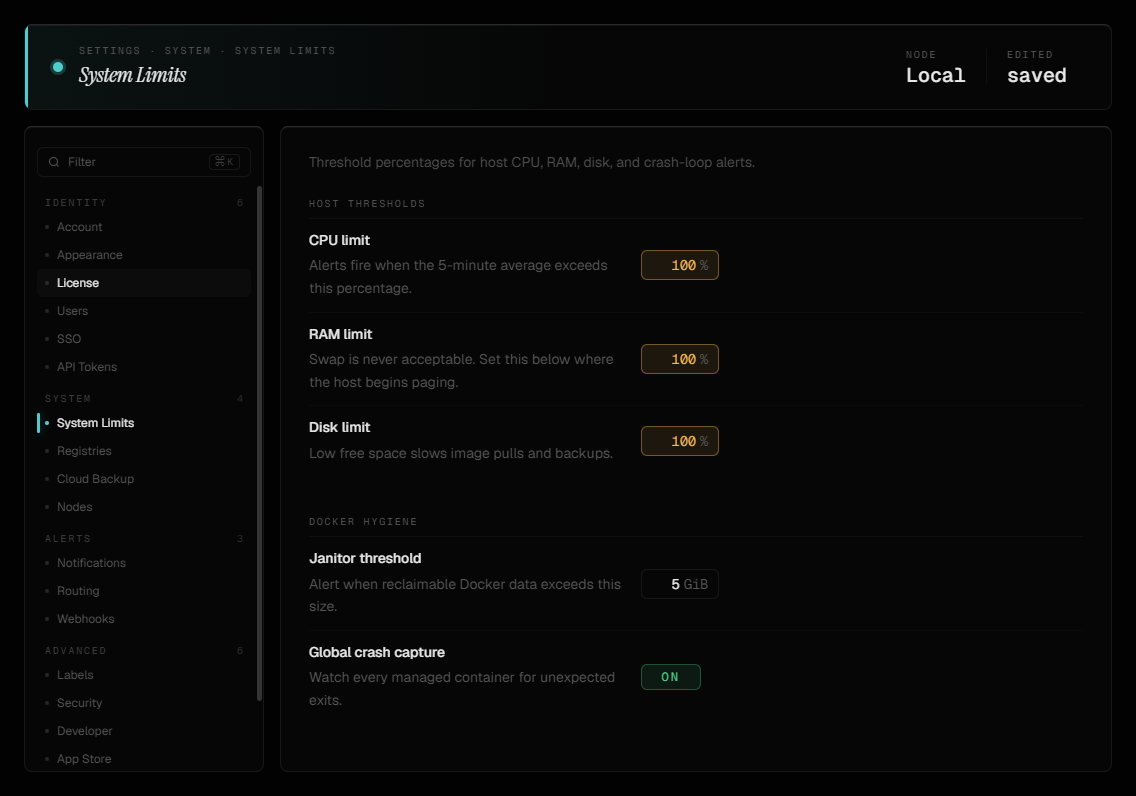Viewport: 1136px width, 796px height.
Task: Click the Disk limit label
Action: click(339, 427)
